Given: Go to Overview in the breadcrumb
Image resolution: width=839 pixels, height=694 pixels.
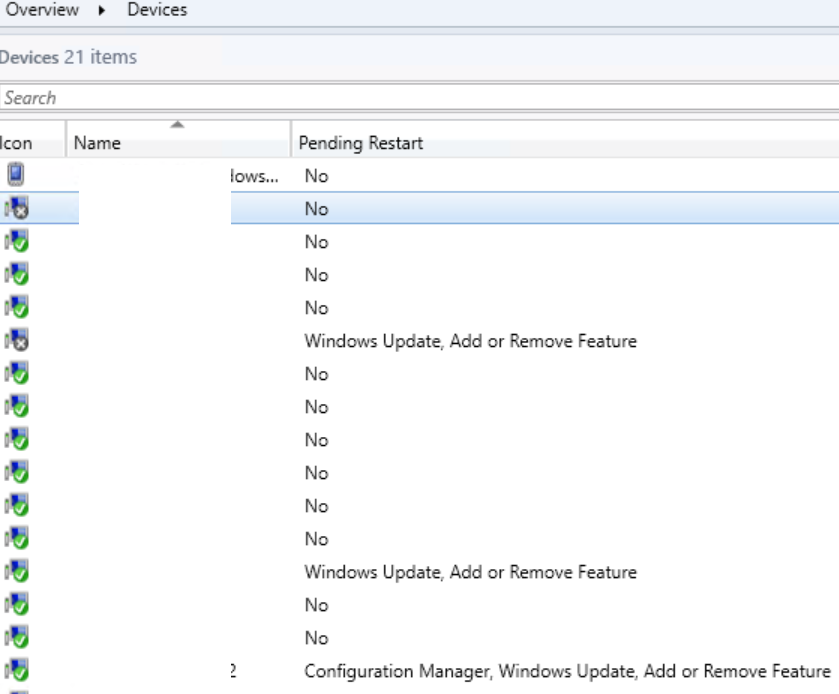Looking at the screenshot, I should tap(42, 10).
